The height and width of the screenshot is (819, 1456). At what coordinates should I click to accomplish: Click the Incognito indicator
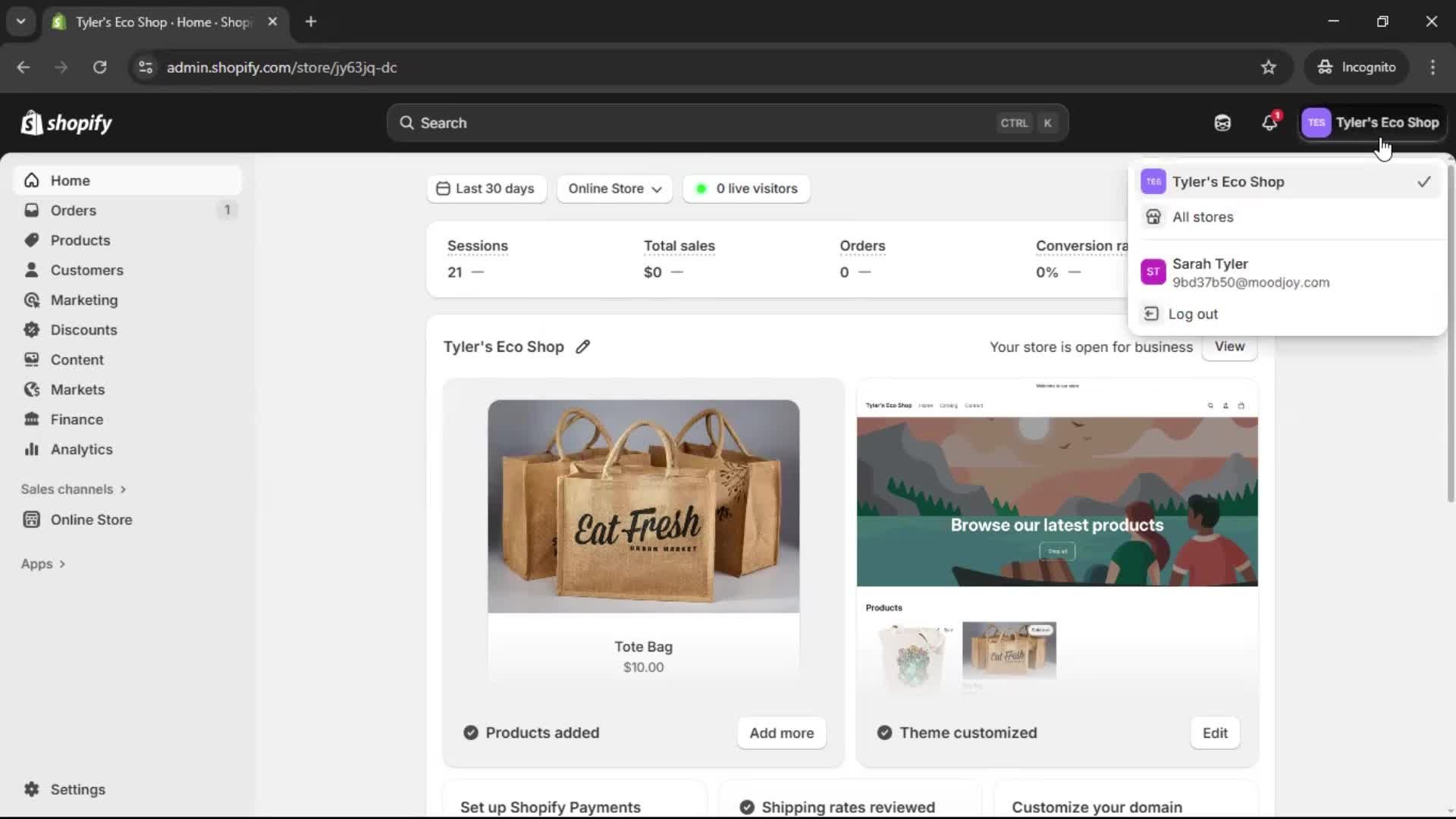coord(1357,67)
